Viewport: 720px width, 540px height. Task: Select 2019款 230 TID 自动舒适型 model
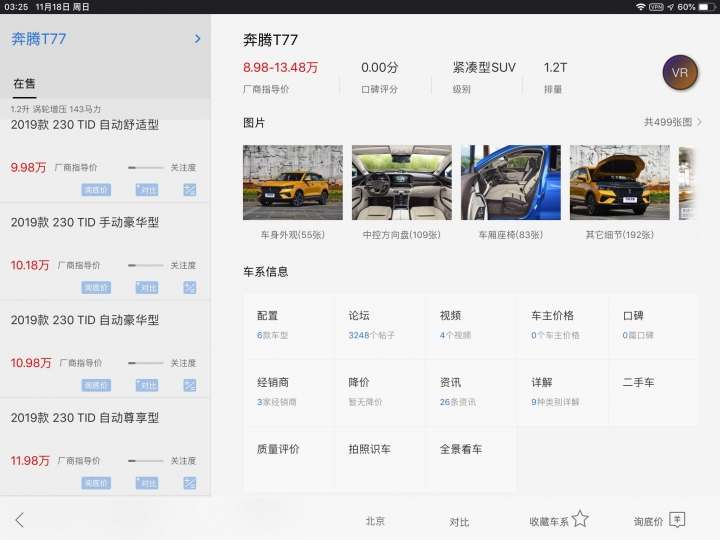click(85, 124)
